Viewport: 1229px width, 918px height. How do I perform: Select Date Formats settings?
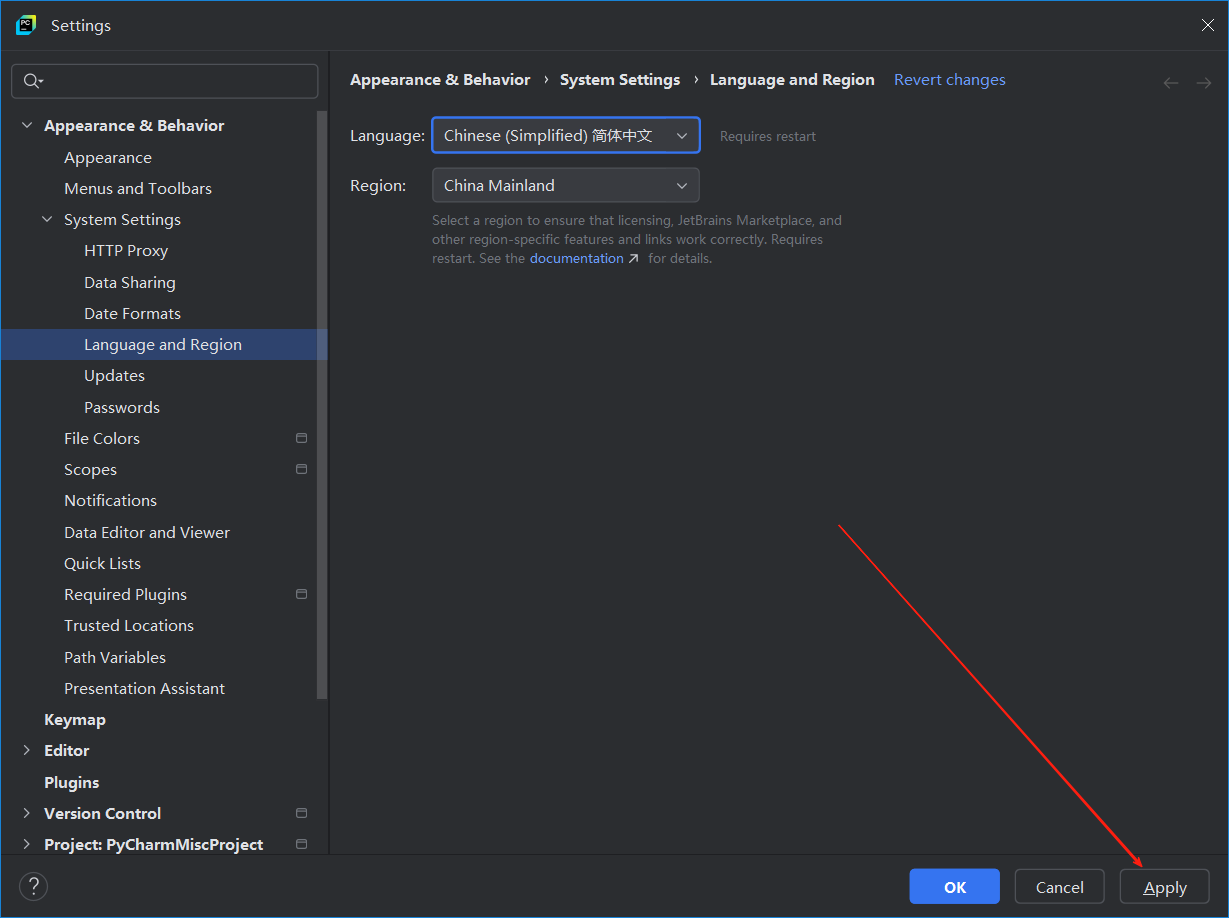[133, 313]
